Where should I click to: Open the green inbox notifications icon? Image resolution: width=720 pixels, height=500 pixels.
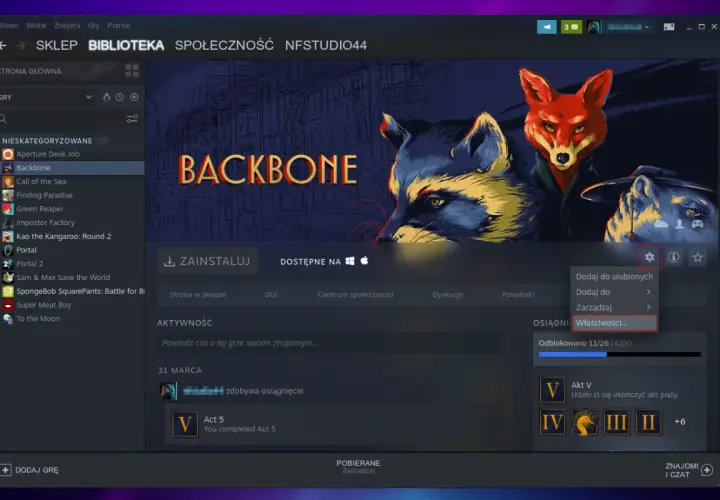point(571,27)
